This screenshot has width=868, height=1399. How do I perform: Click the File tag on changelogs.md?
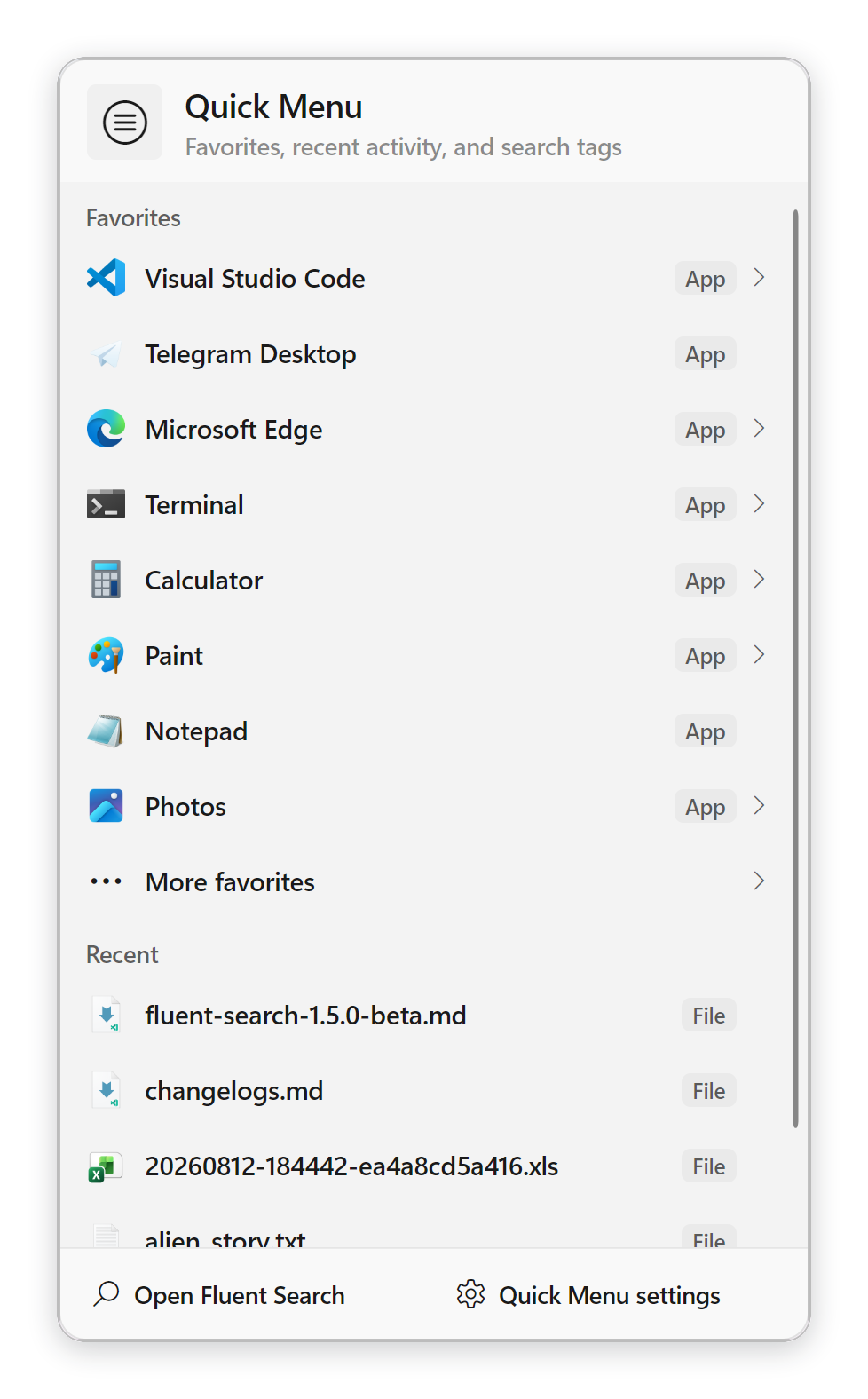(x=709, y=1091)
